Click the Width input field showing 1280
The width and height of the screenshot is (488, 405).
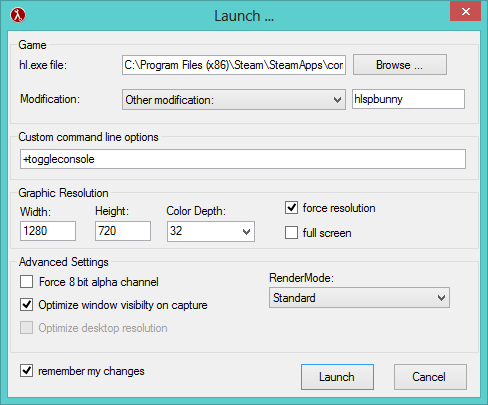click(48, 231)
